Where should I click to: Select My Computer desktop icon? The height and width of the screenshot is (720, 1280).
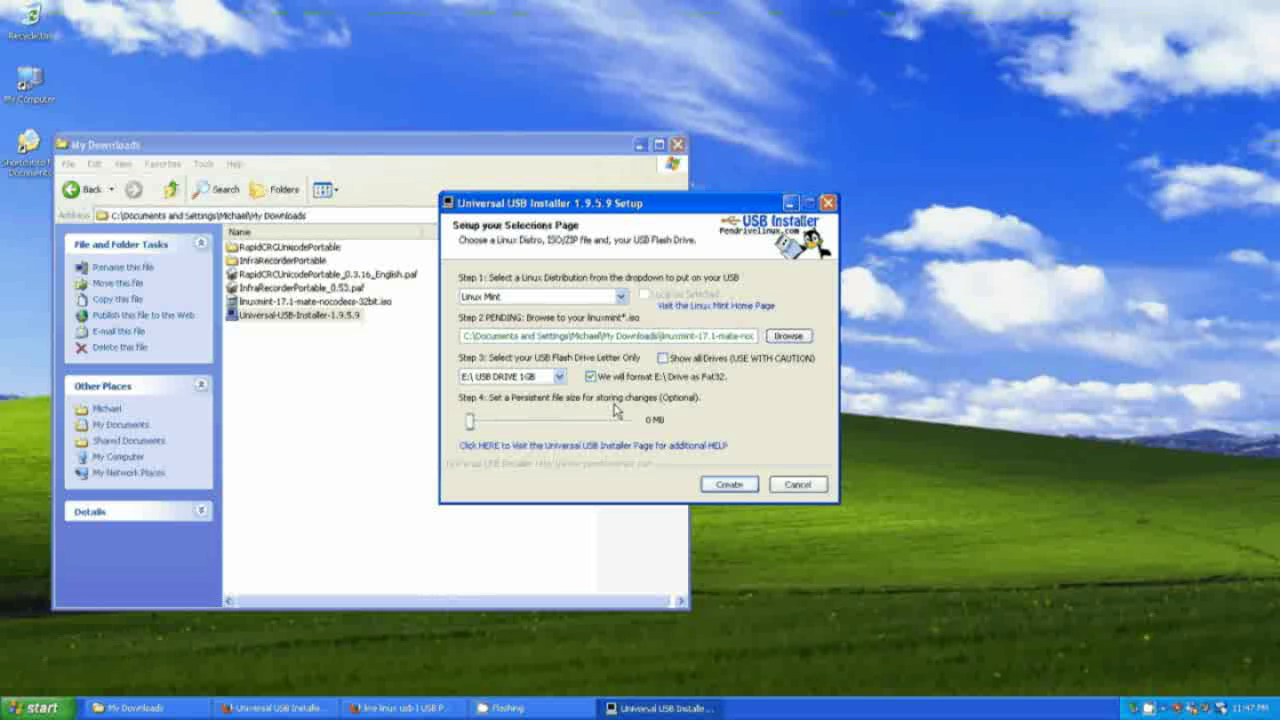[x=30, y=85]
